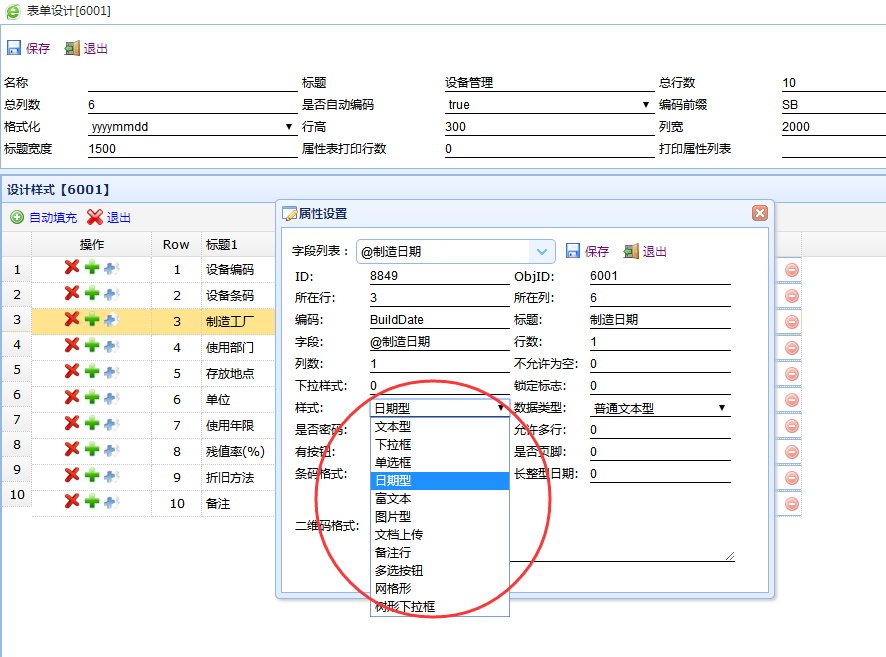The width and height of the screenshot is (886, 657).
Task: Click the 编码 input field containing BuildDate
Action: click(439, 320)
